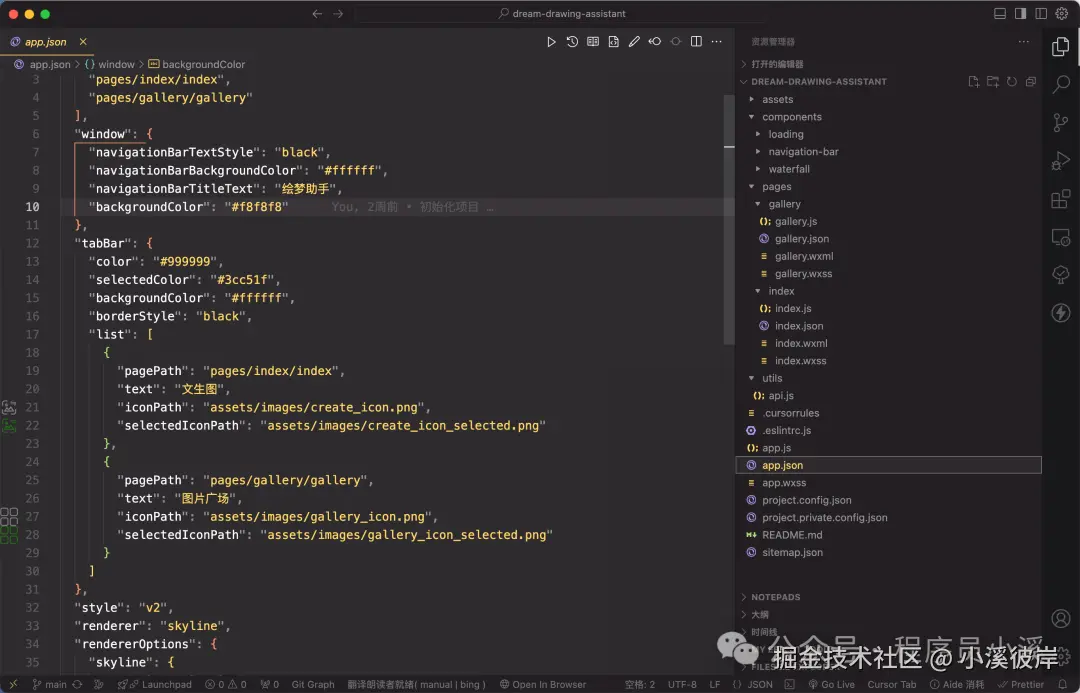The width and height of the screenshot is (1080, 693).
Task: Create a new file in the project
Action: coord(973,82)
